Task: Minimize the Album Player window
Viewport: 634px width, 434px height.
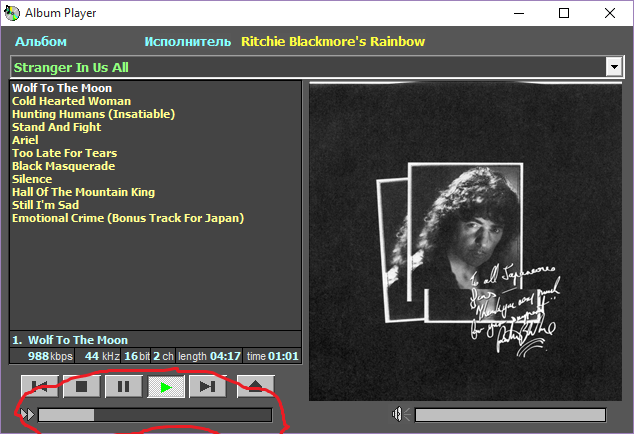Action: click(x=519, y=13)
